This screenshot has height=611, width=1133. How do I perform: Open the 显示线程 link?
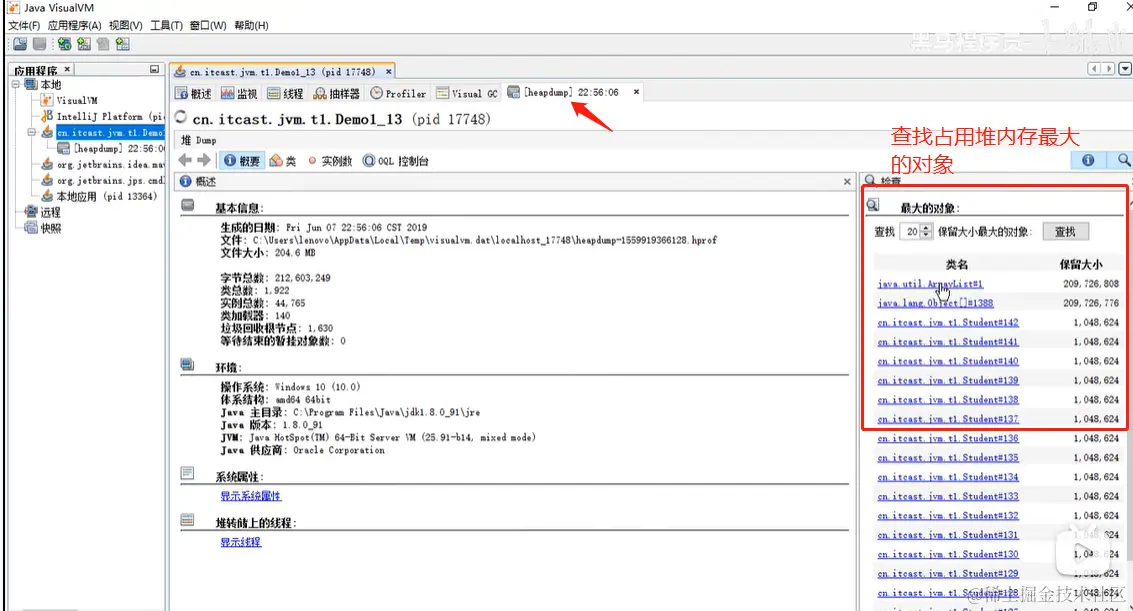tap(241, 542)
